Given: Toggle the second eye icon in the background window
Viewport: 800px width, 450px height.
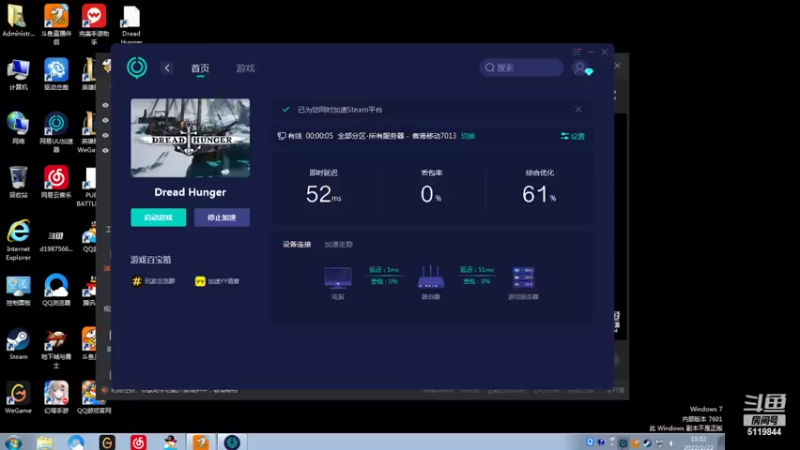Looking at the screenshot, I should point(106,120).
